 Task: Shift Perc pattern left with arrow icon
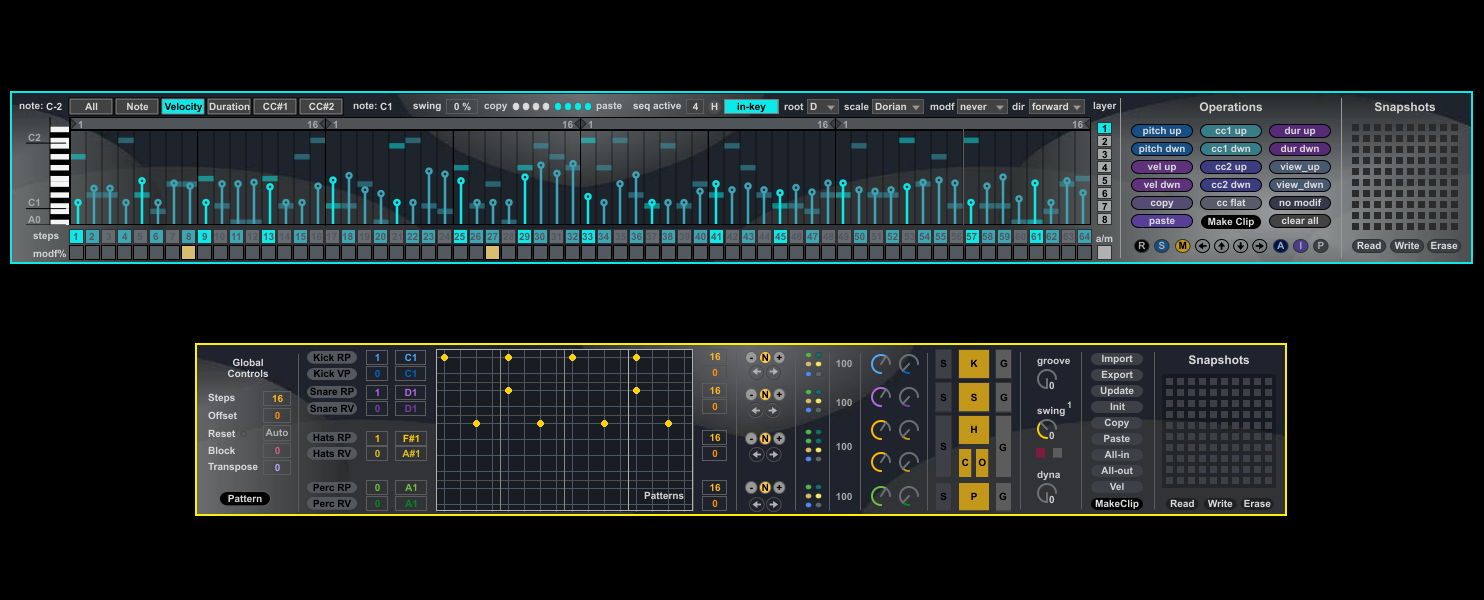tap(757, 504)
